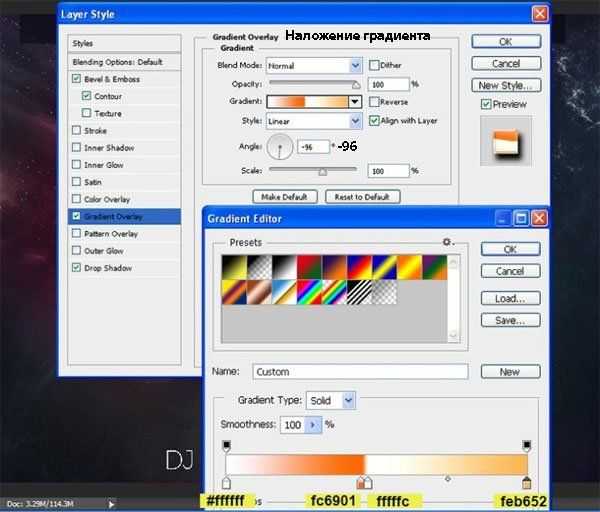Click OK in the Gradient Editor

coord(510,249)
